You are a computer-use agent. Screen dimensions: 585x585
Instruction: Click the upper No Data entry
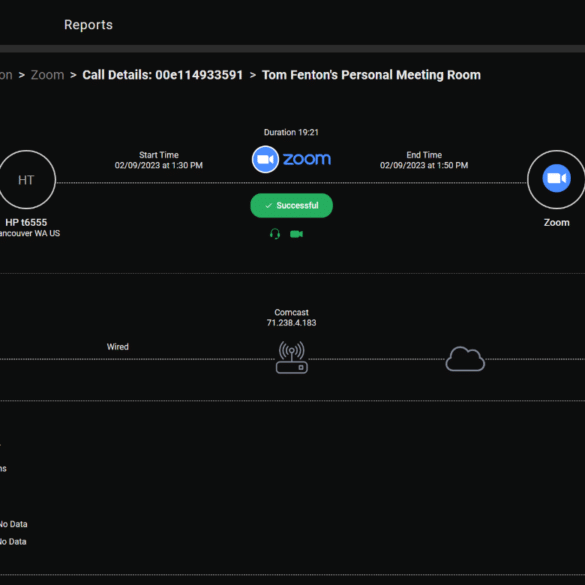(13, 524)
